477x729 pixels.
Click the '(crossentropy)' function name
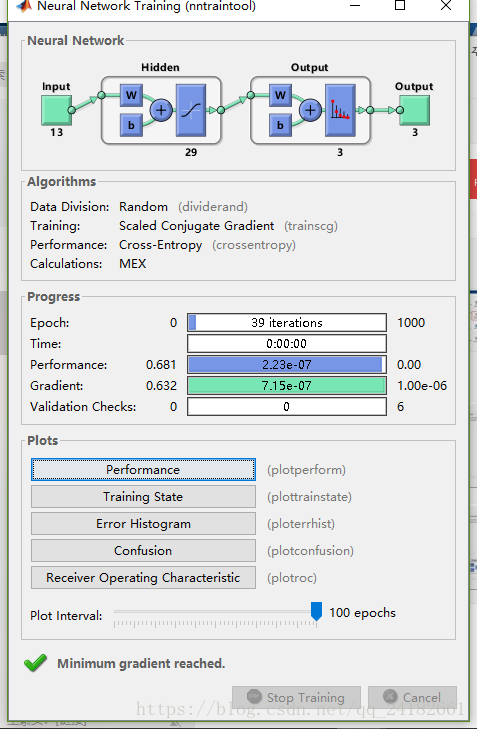(254, 245)
